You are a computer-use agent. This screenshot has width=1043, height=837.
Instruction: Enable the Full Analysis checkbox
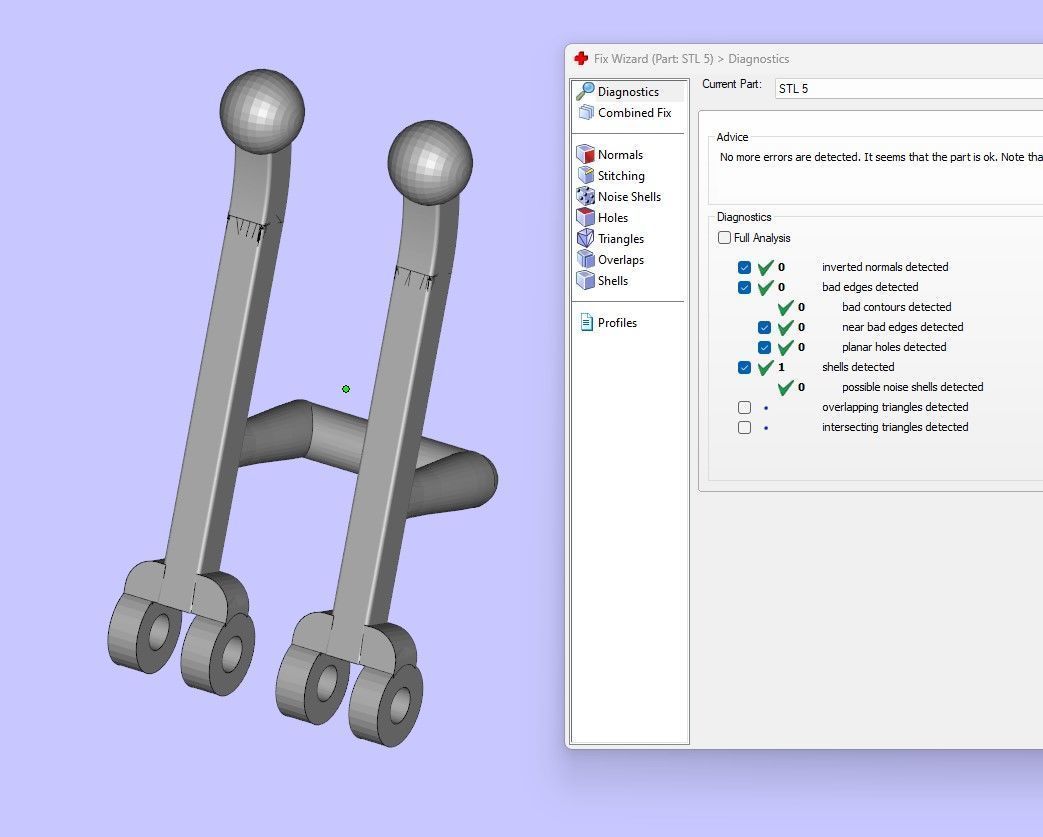point(724,238)
